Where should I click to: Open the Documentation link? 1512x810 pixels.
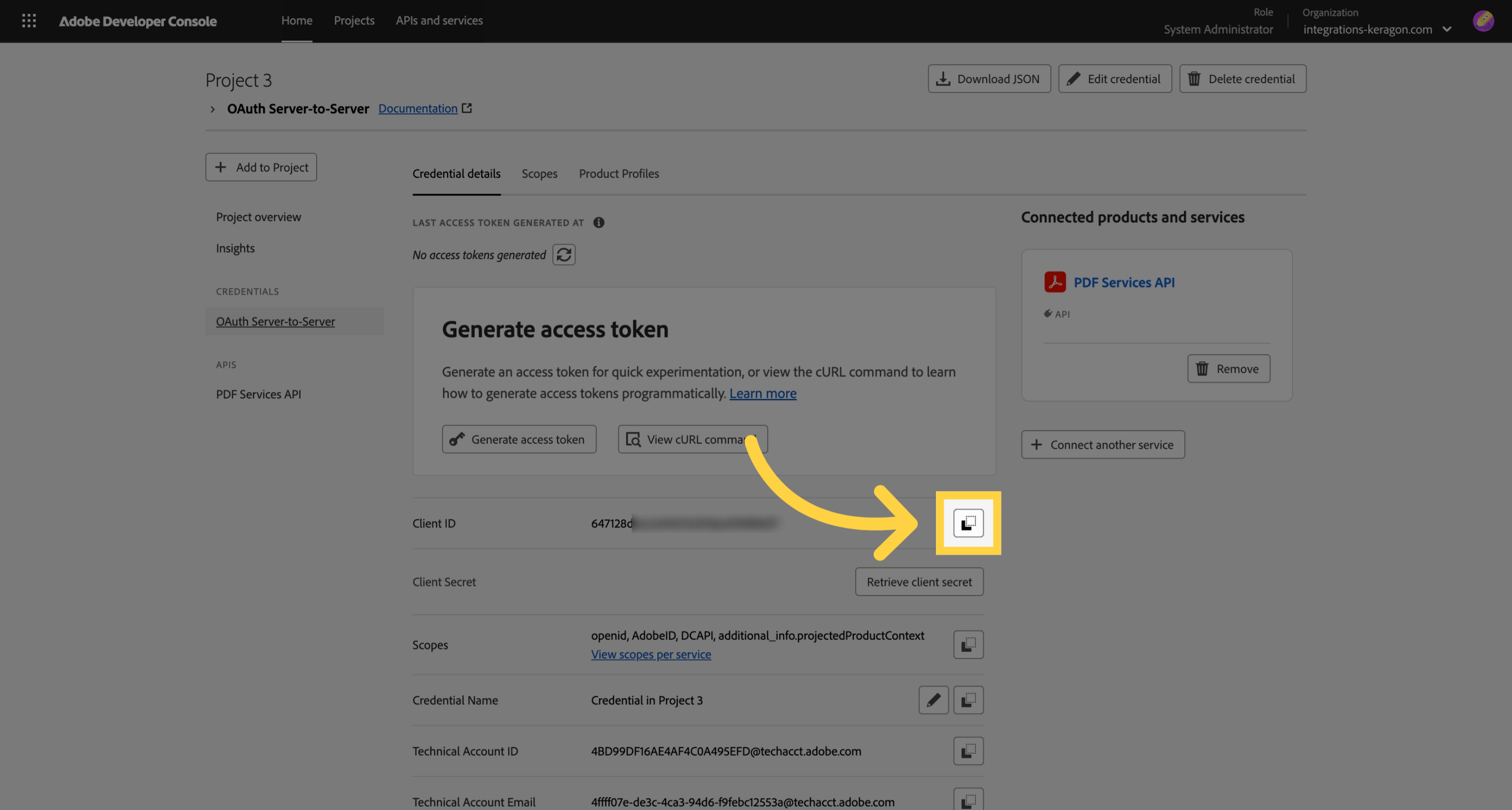(x=418, y=108)
